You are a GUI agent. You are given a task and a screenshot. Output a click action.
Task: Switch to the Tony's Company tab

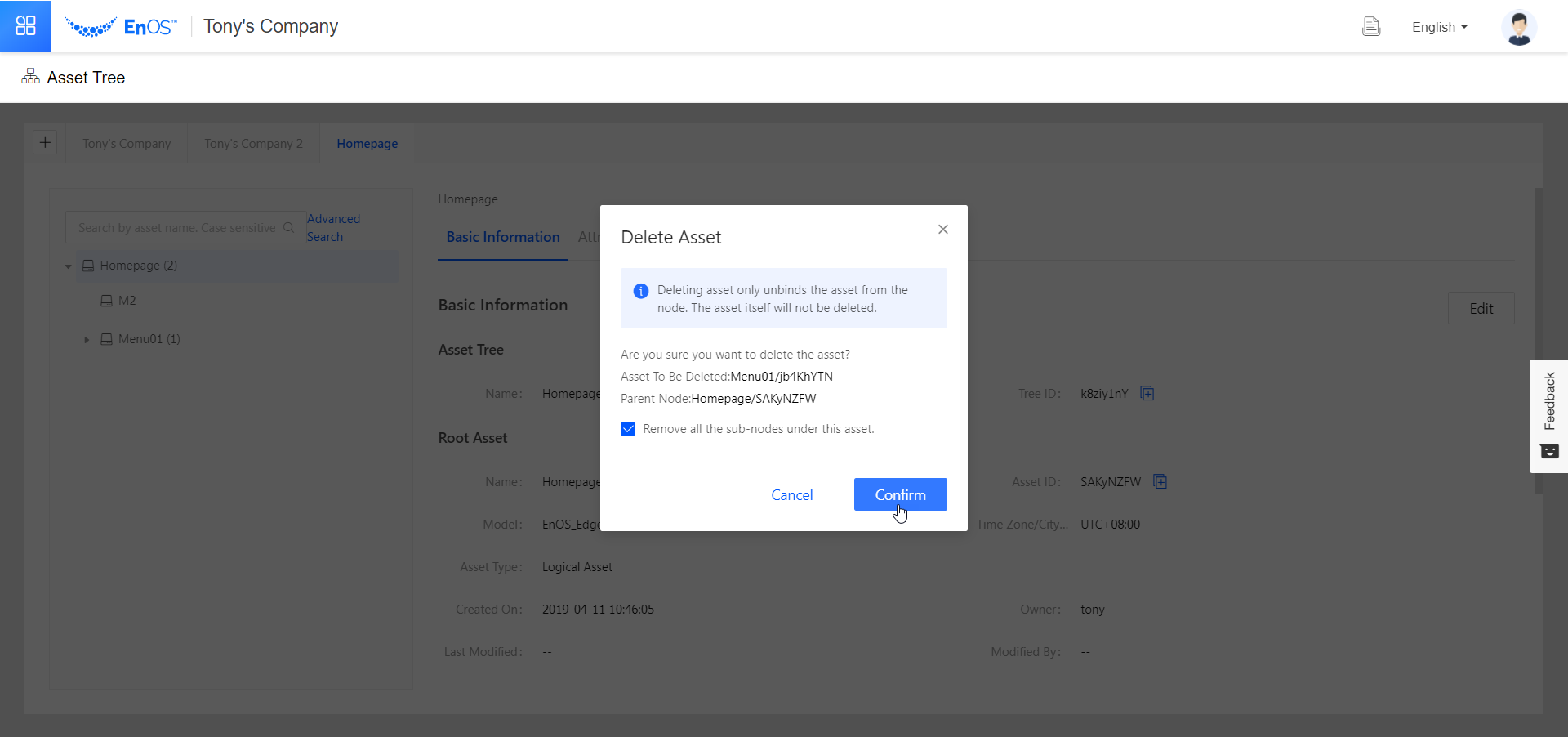point(127,143)
